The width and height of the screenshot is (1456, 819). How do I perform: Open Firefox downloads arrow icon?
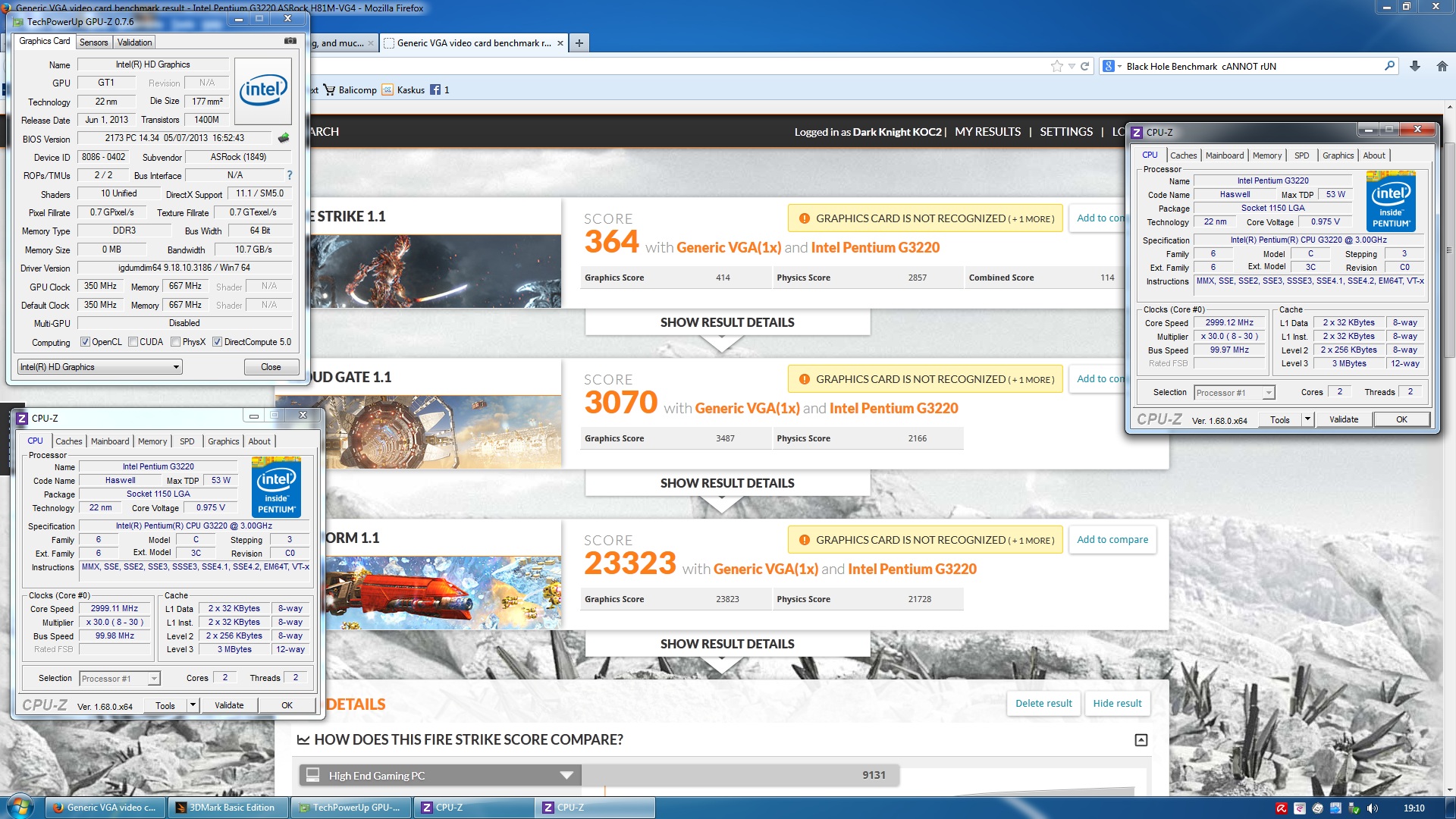pos(1415,66)
